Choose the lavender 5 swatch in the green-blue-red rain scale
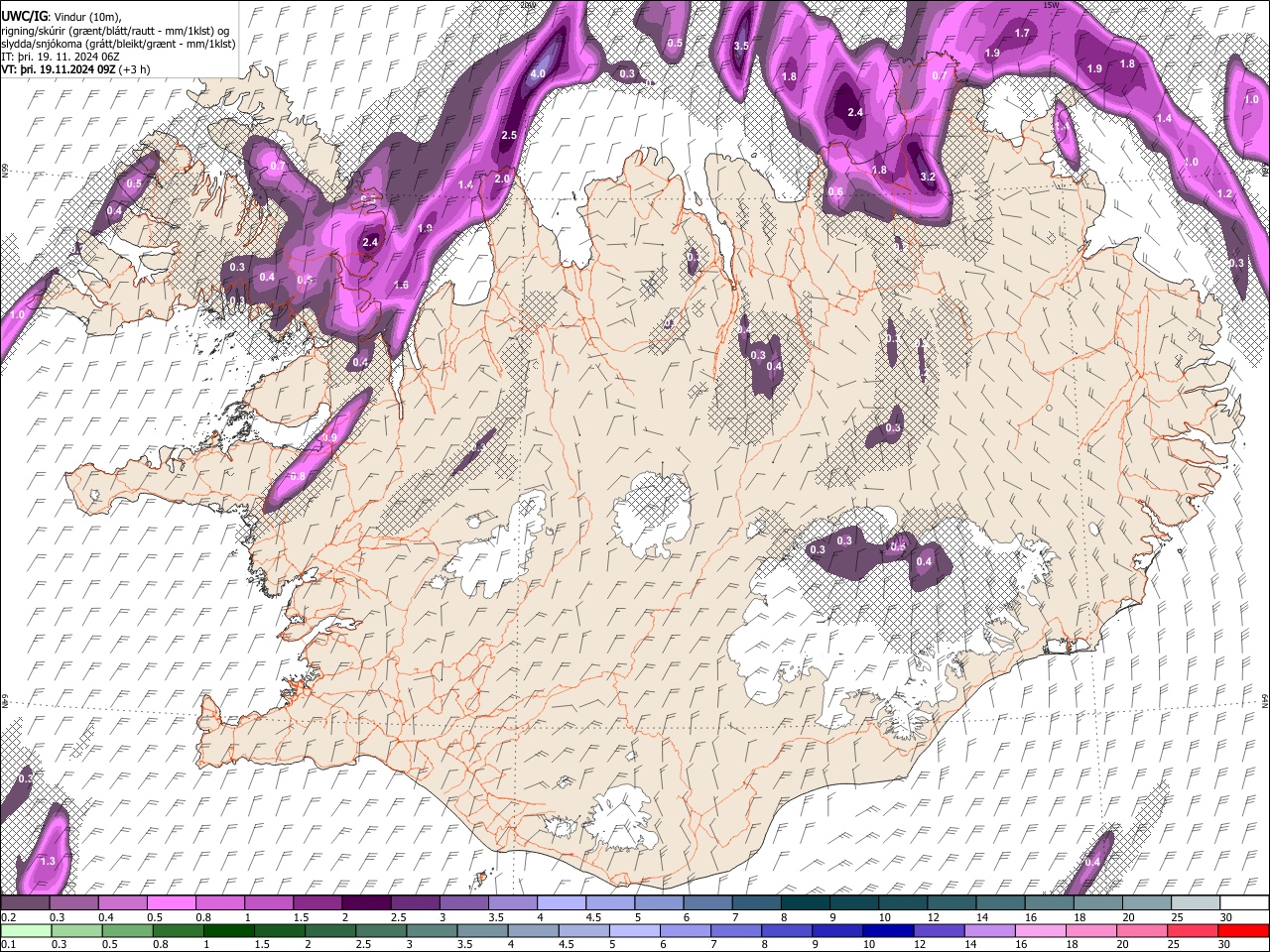The image size is (1270, 952). click(634, 930)
